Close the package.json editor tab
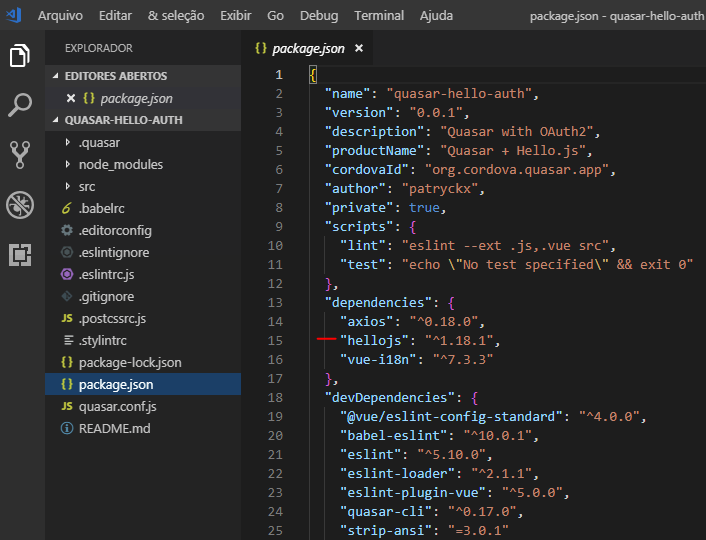This screenshot has width=706, height=540. (x=359, y=48)
